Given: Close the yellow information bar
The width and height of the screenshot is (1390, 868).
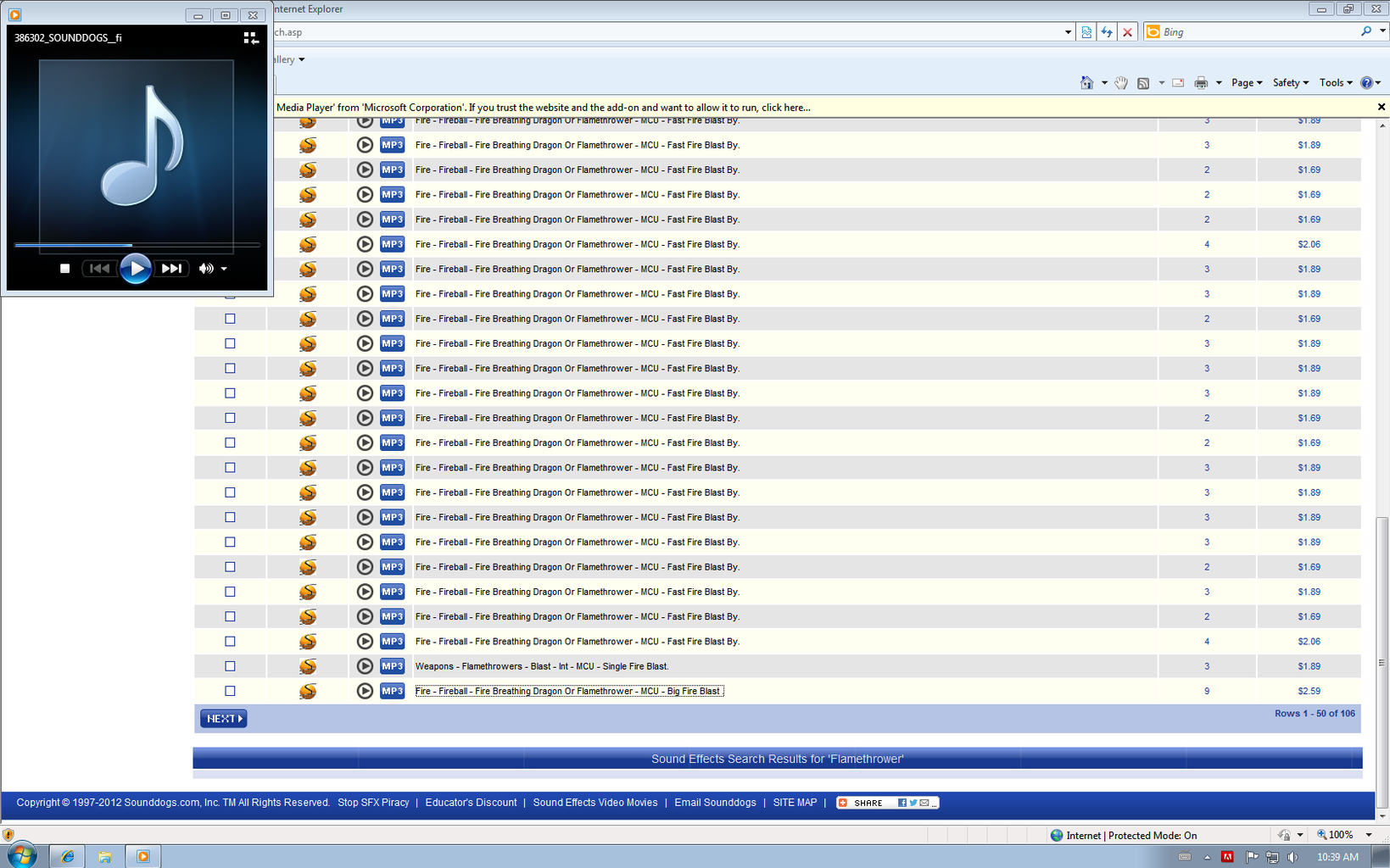Looking at the screenshot, I should (1382, 107).
